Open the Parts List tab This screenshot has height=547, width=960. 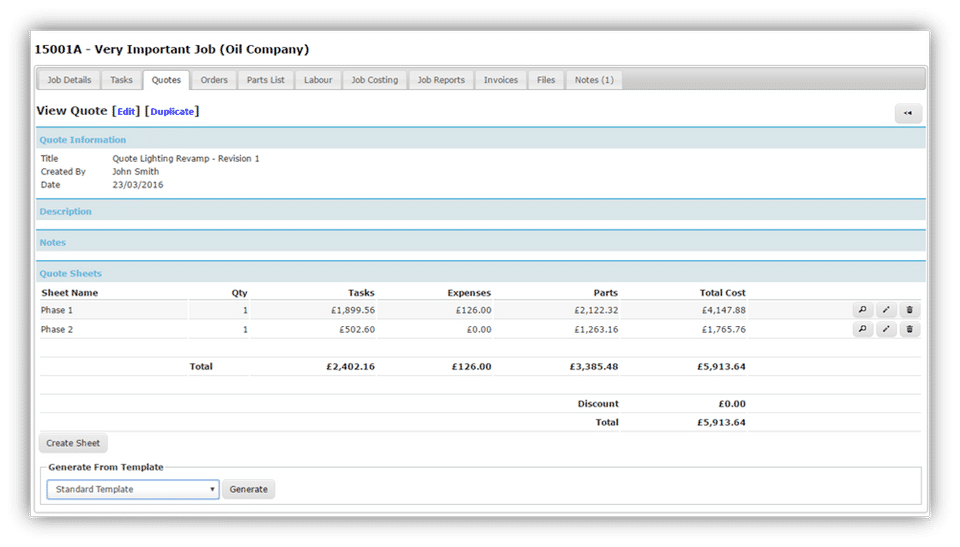point(266,80)
